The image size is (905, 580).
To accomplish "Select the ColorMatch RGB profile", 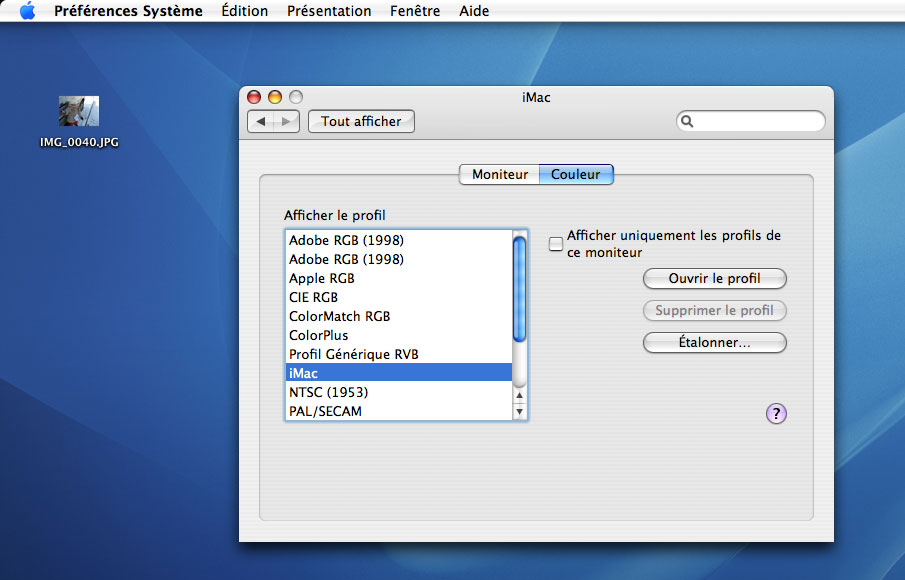I will click(x=399, y=316).
